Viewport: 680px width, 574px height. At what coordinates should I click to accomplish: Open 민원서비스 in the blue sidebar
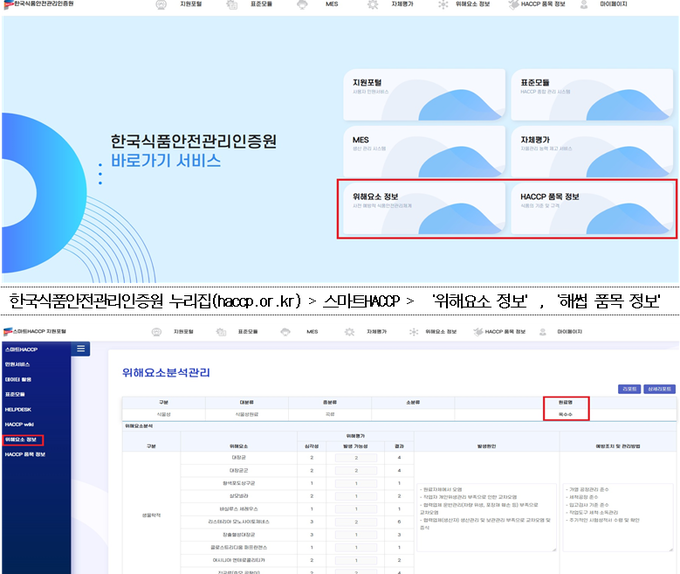click(x=17, y=365)
